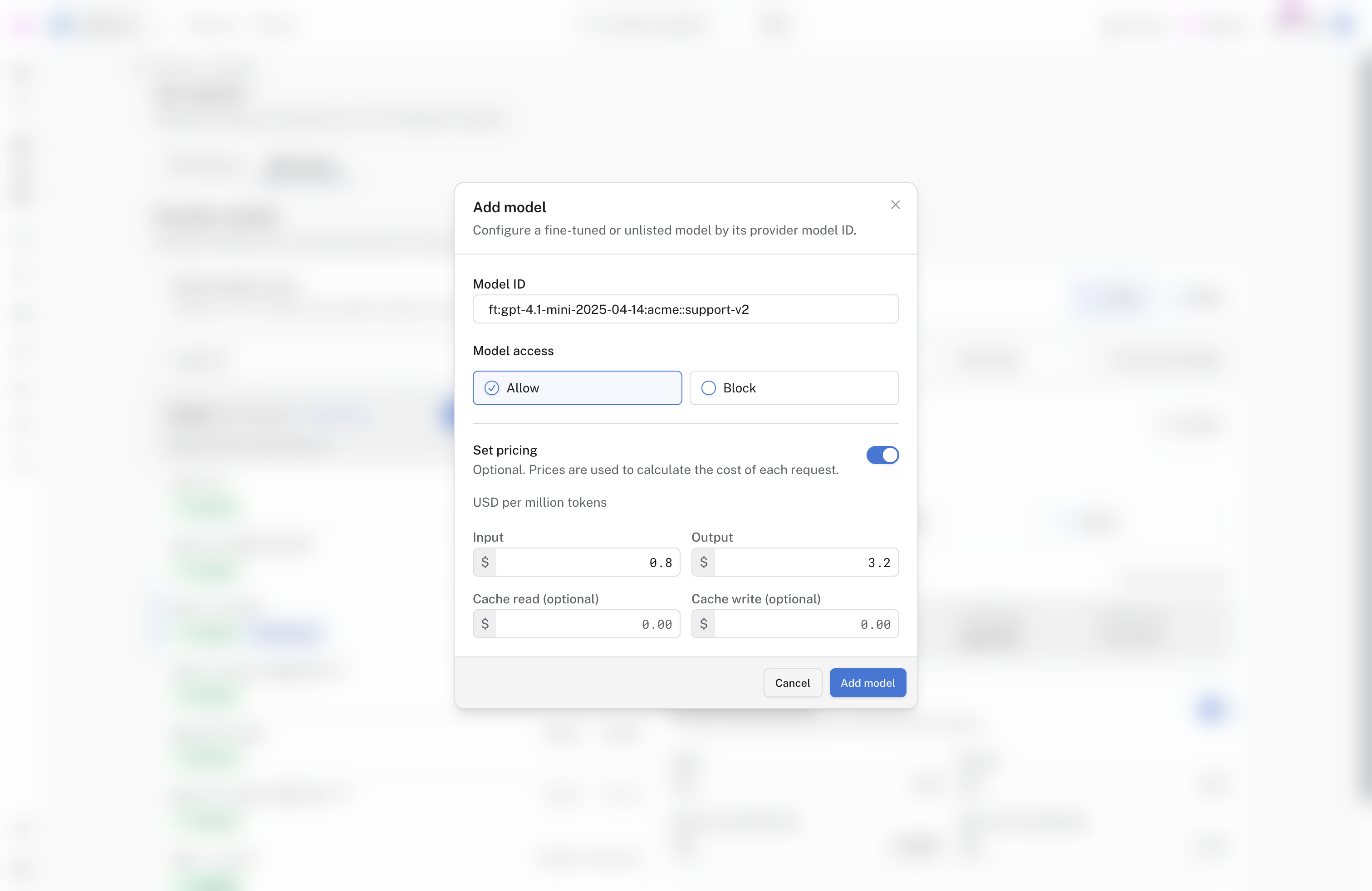Click the dollar sign beside Cache read

click(485, 624)
